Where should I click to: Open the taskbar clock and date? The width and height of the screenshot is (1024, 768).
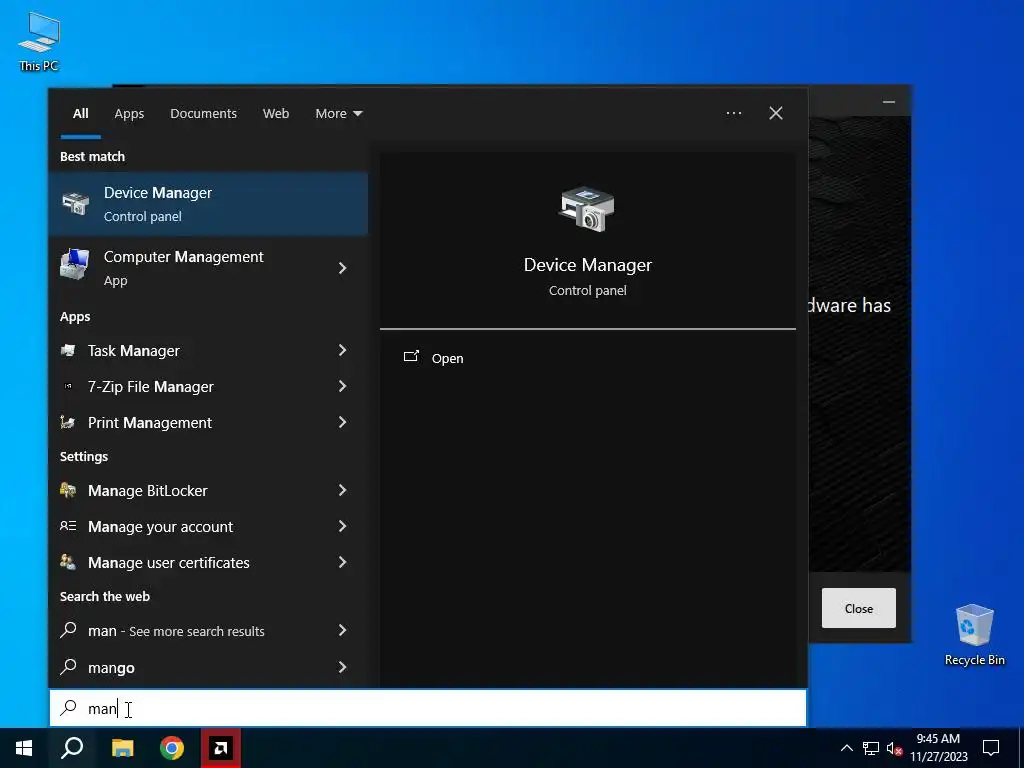(x=938, y=748)
